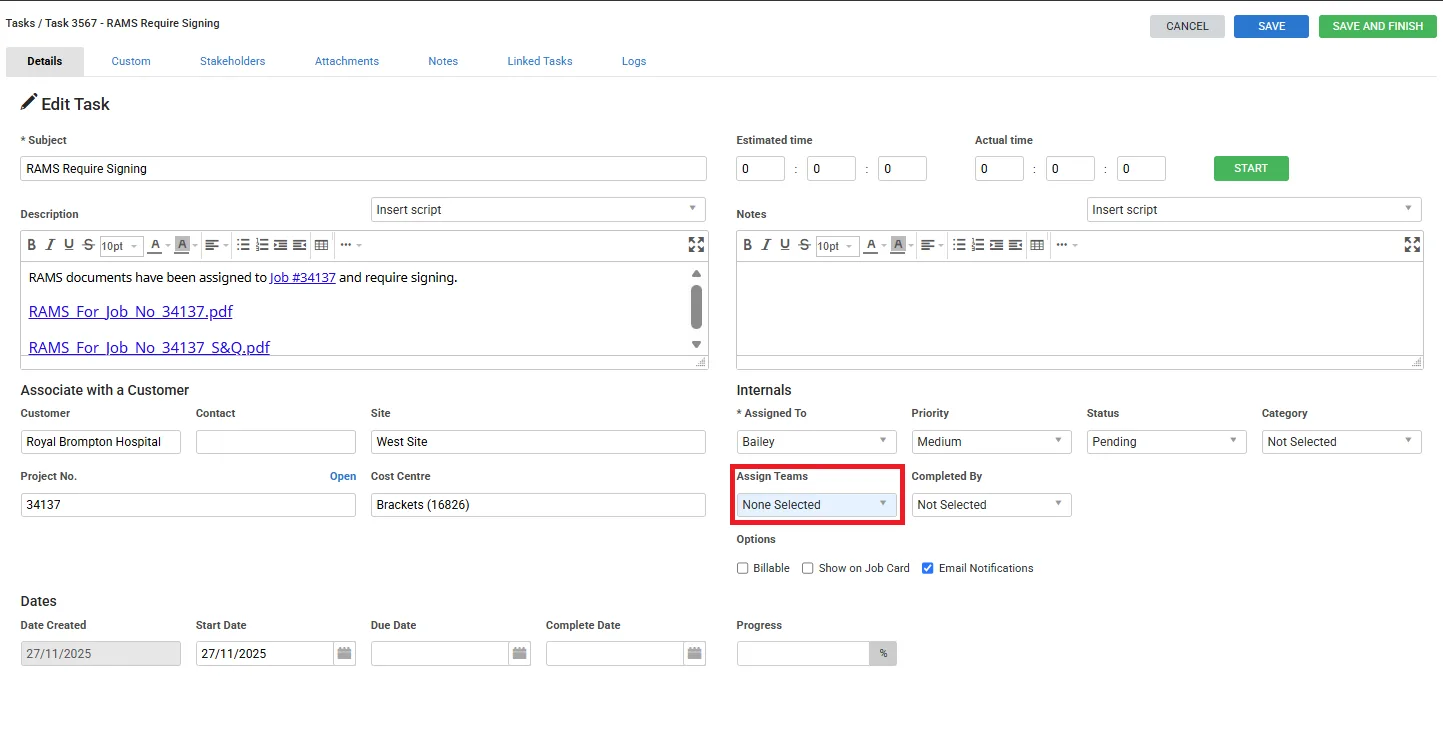Show the Logs tab

pyautogui.click(x=634, y=61)
